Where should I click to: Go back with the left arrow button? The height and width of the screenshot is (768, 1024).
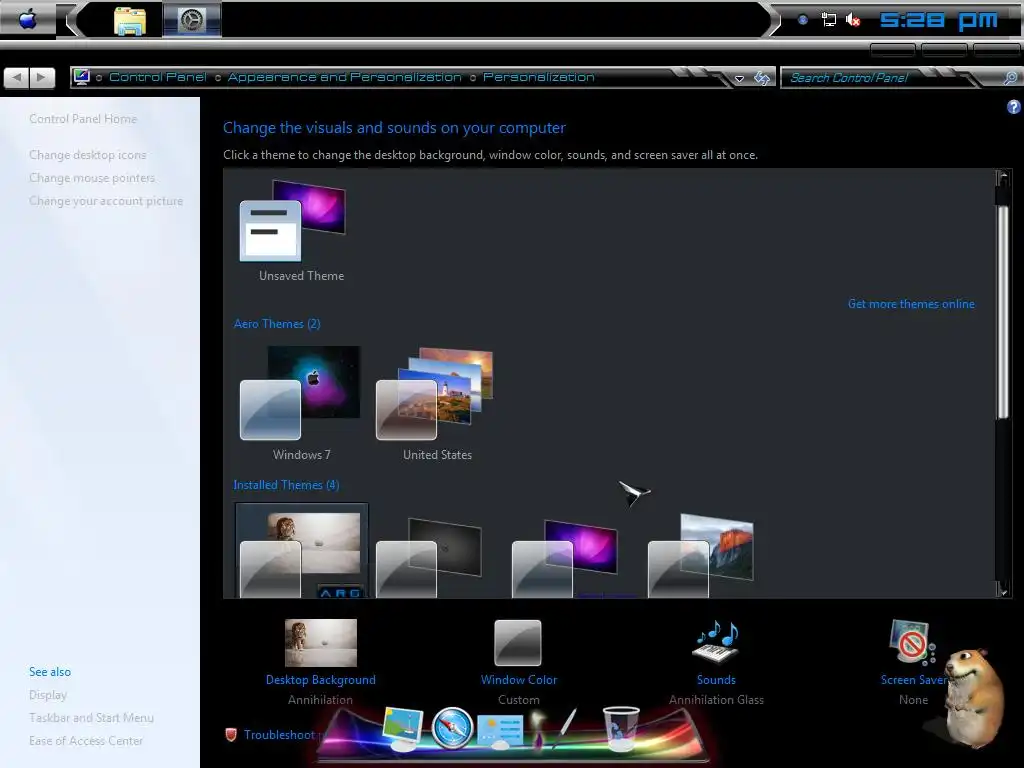pyautogui.click(x=16, y=78)
